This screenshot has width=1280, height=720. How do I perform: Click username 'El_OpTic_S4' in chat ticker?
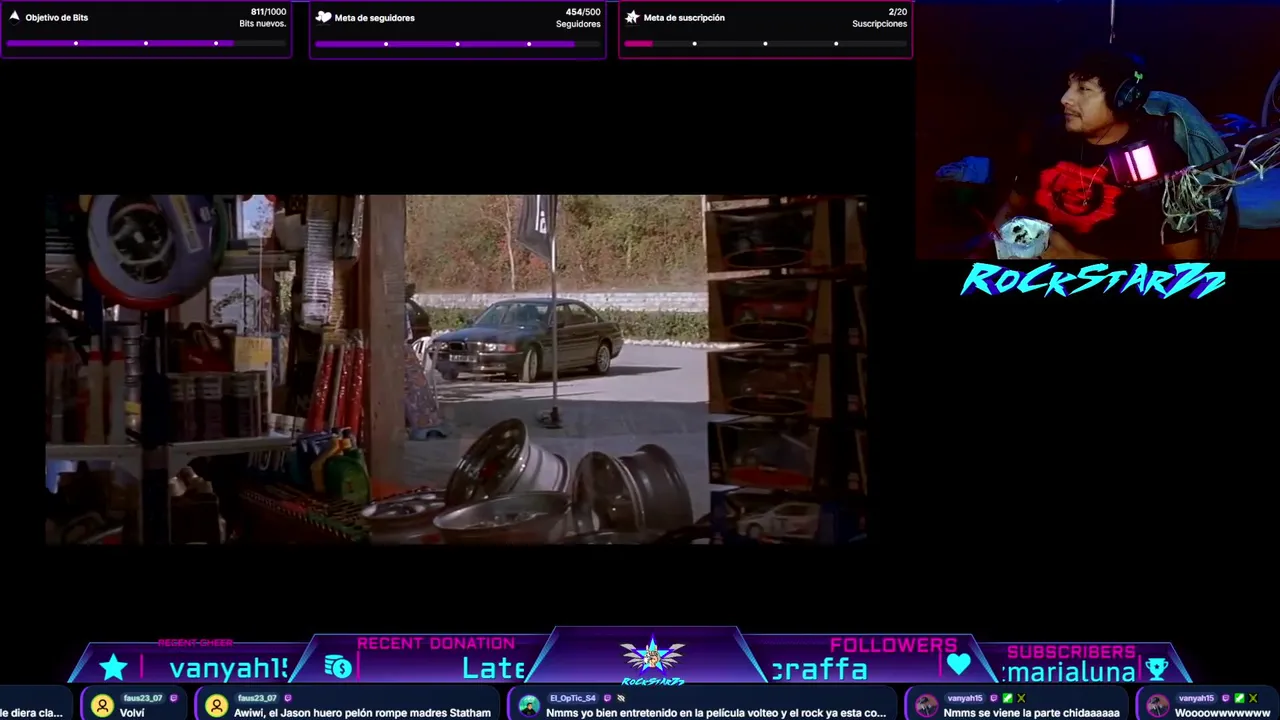click(x=572, y=698)
